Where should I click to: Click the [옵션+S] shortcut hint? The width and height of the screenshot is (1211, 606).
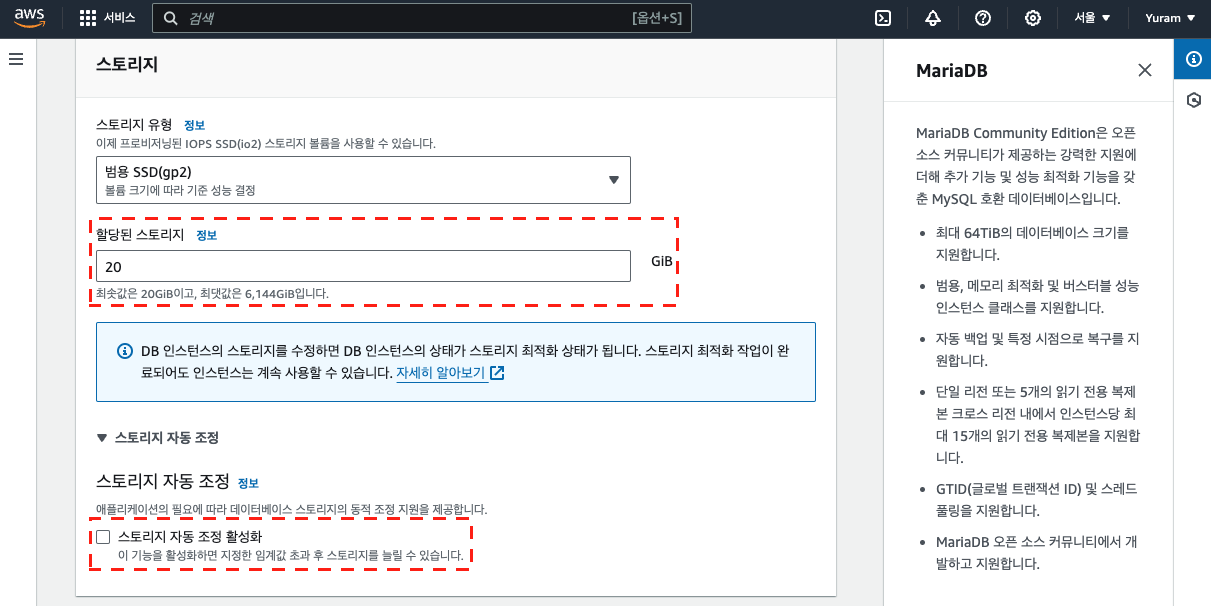point(656,18)
